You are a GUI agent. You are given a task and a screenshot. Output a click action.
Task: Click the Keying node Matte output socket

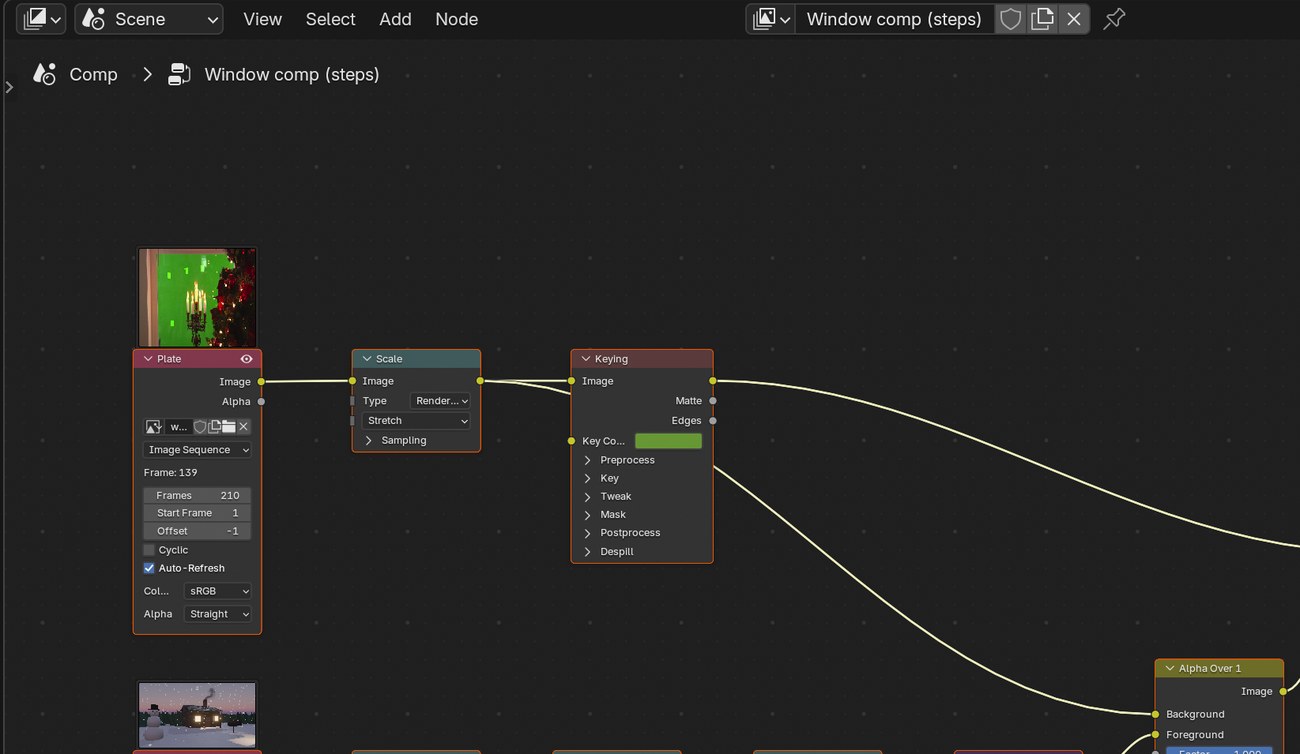pyautogui.click(x=712, y=401)
